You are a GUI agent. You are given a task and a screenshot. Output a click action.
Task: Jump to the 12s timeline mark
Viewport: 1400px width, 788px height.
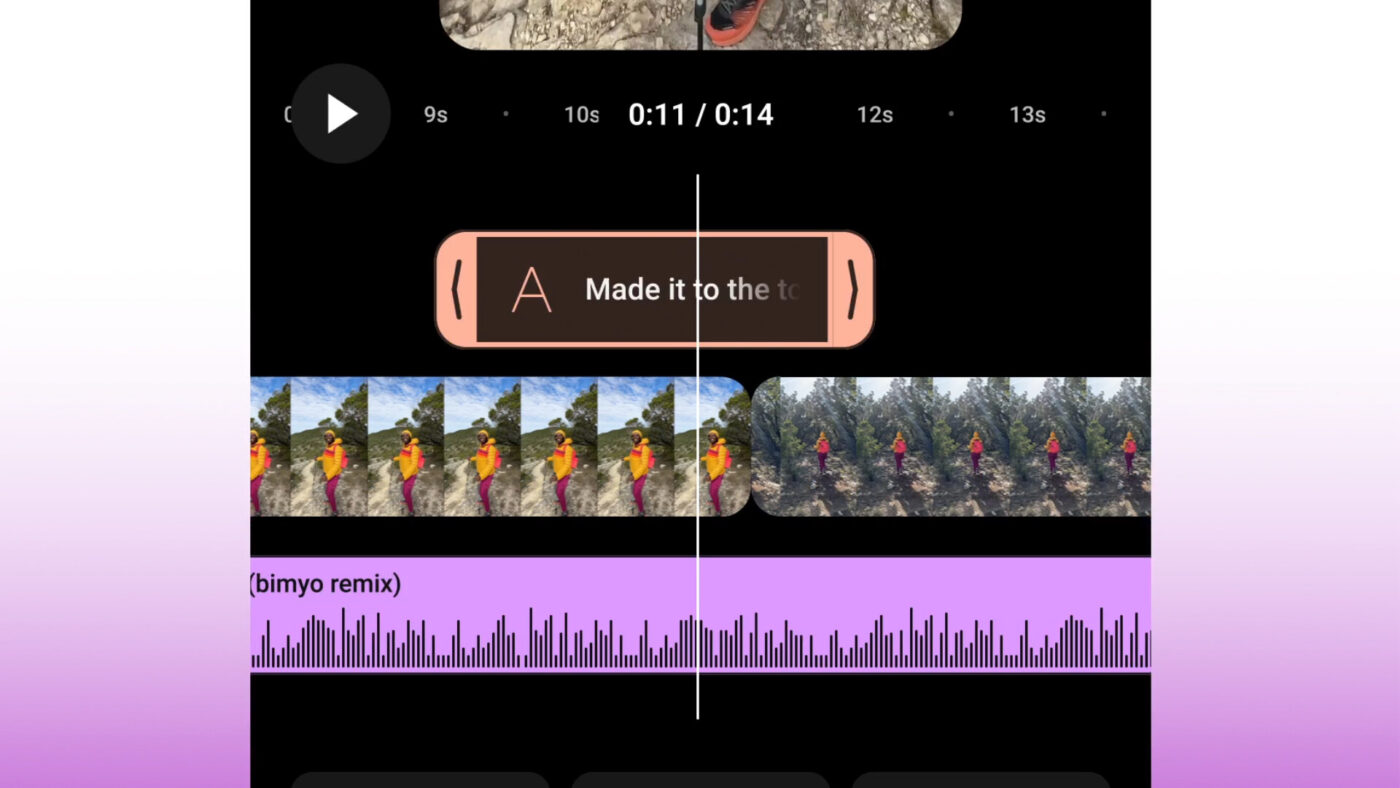coord(874,115)
